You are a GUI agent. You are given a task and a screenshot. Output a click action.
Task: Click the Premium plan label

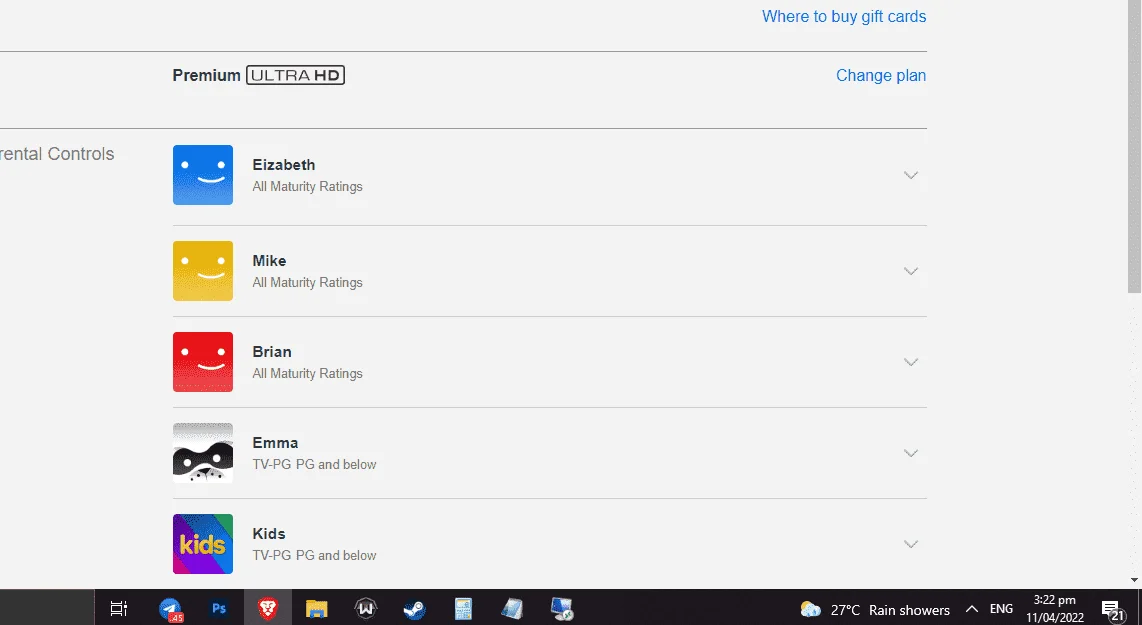click(207, 76)
